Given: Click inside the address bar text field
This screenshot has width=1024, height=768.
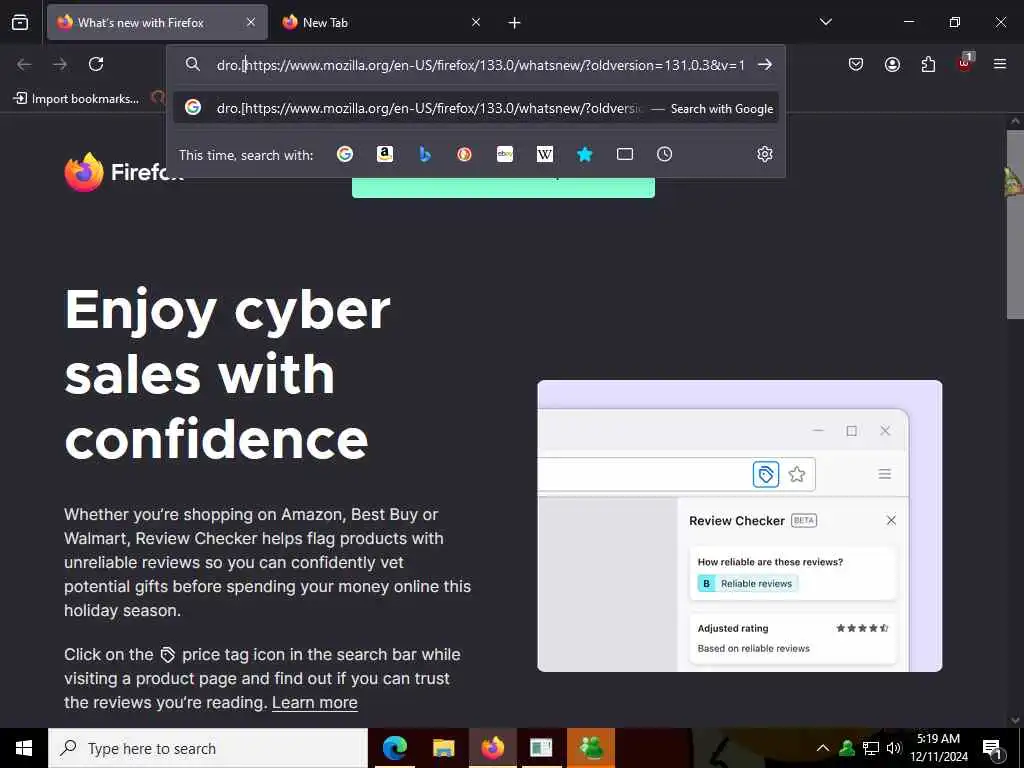Looking at the screenshot, I should [x=481, y=65].
